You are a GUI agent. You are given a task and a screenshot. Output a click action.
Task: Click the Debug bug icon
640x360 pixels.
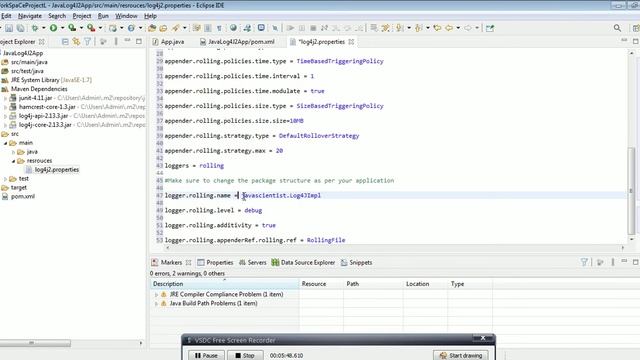pos(35,28)
